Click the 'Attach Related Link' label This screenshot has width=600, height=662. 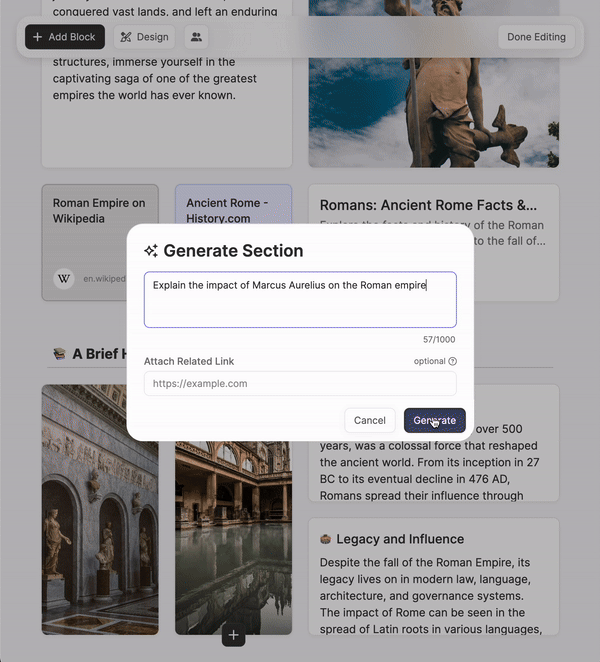click(189, 361)
